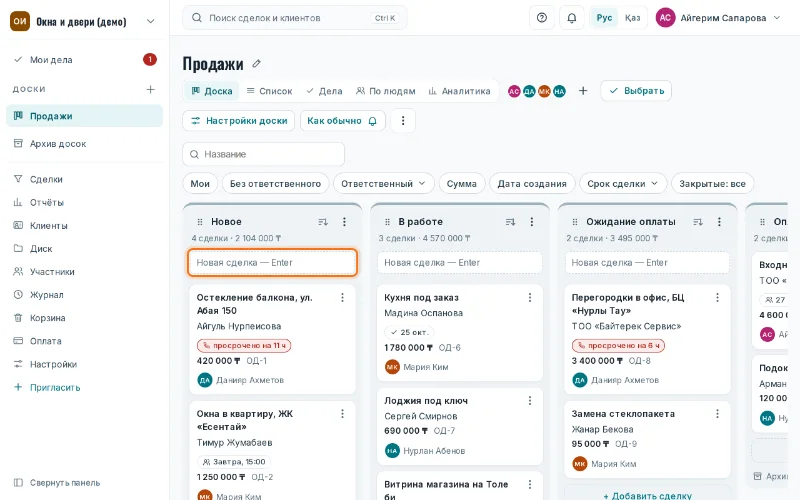Switch to the По людям tab

386,91
